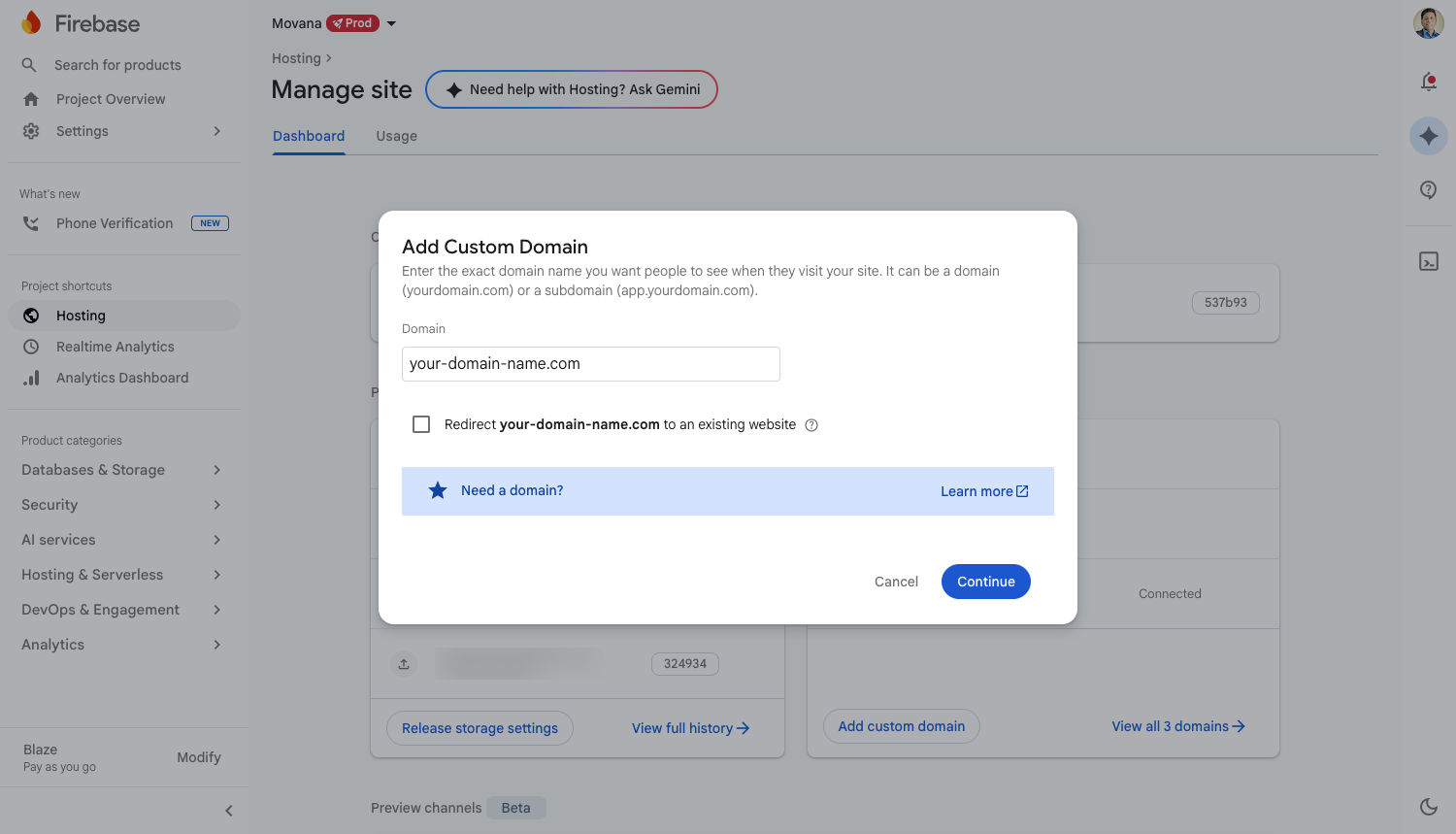
Task: Enable redirect to an existing website checkbox
Action: point(421,424)
